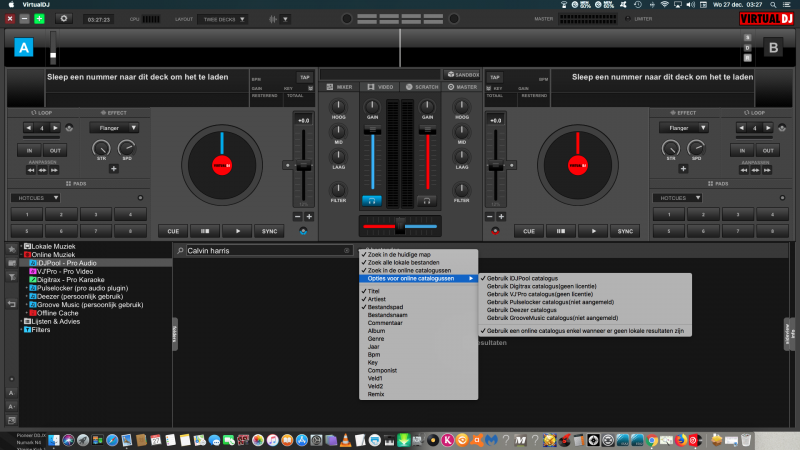The image size is (800, 450).
Task: Expand Lokale Muziek tree folder
Action: tap(21, 246)
